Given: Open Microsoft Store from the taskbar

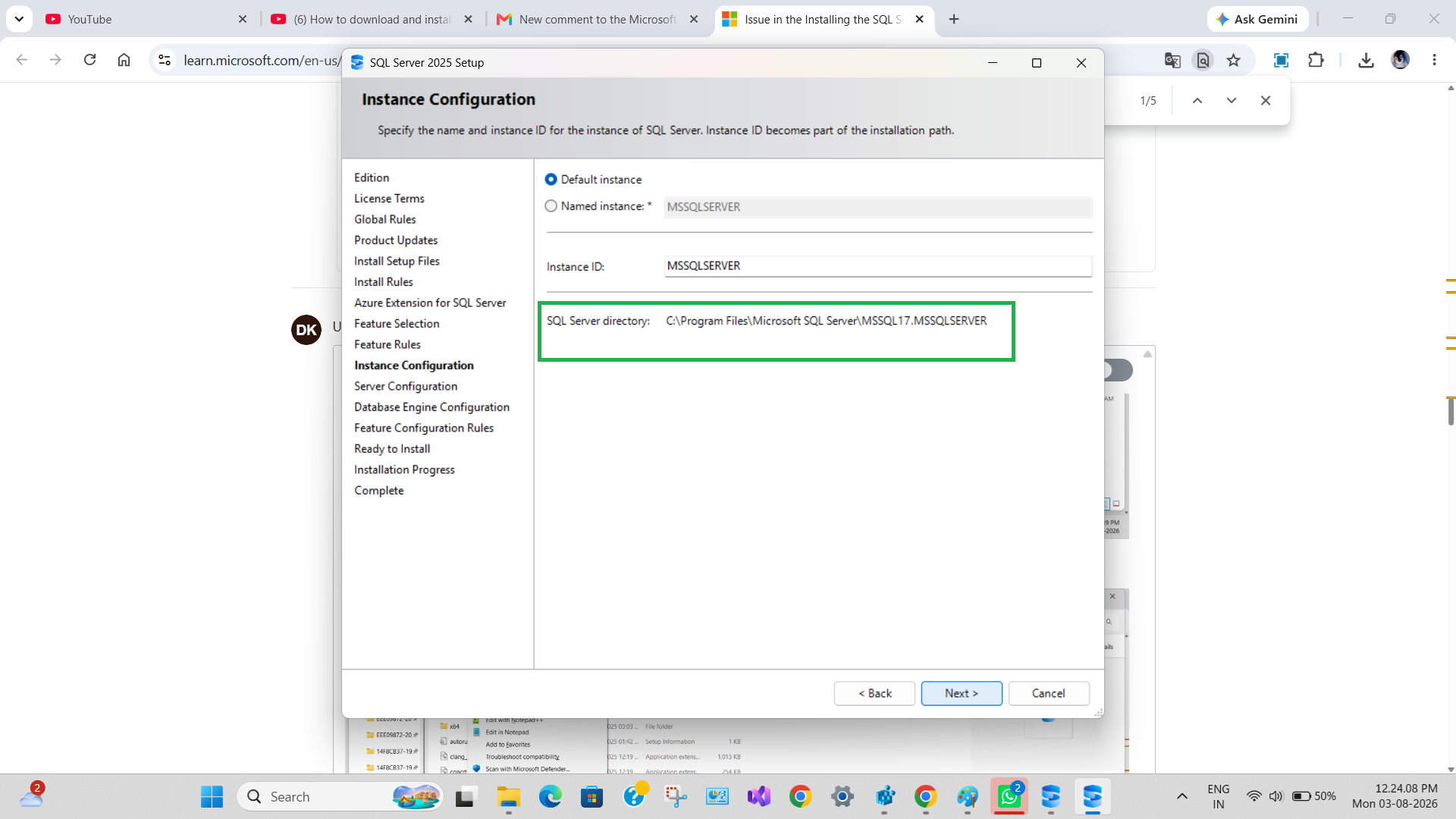Looking at the screenshot, I should (591, 796).
